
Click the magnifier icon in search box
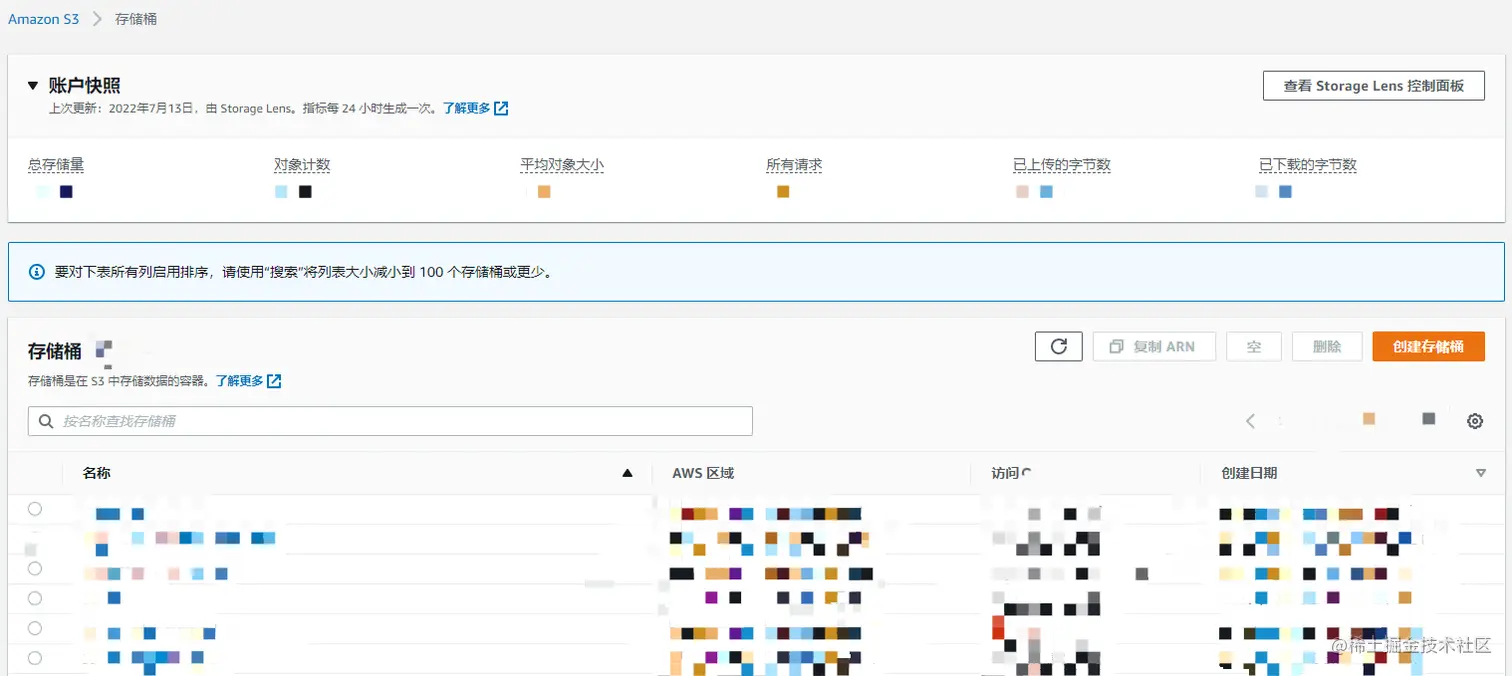click(46, 421)
